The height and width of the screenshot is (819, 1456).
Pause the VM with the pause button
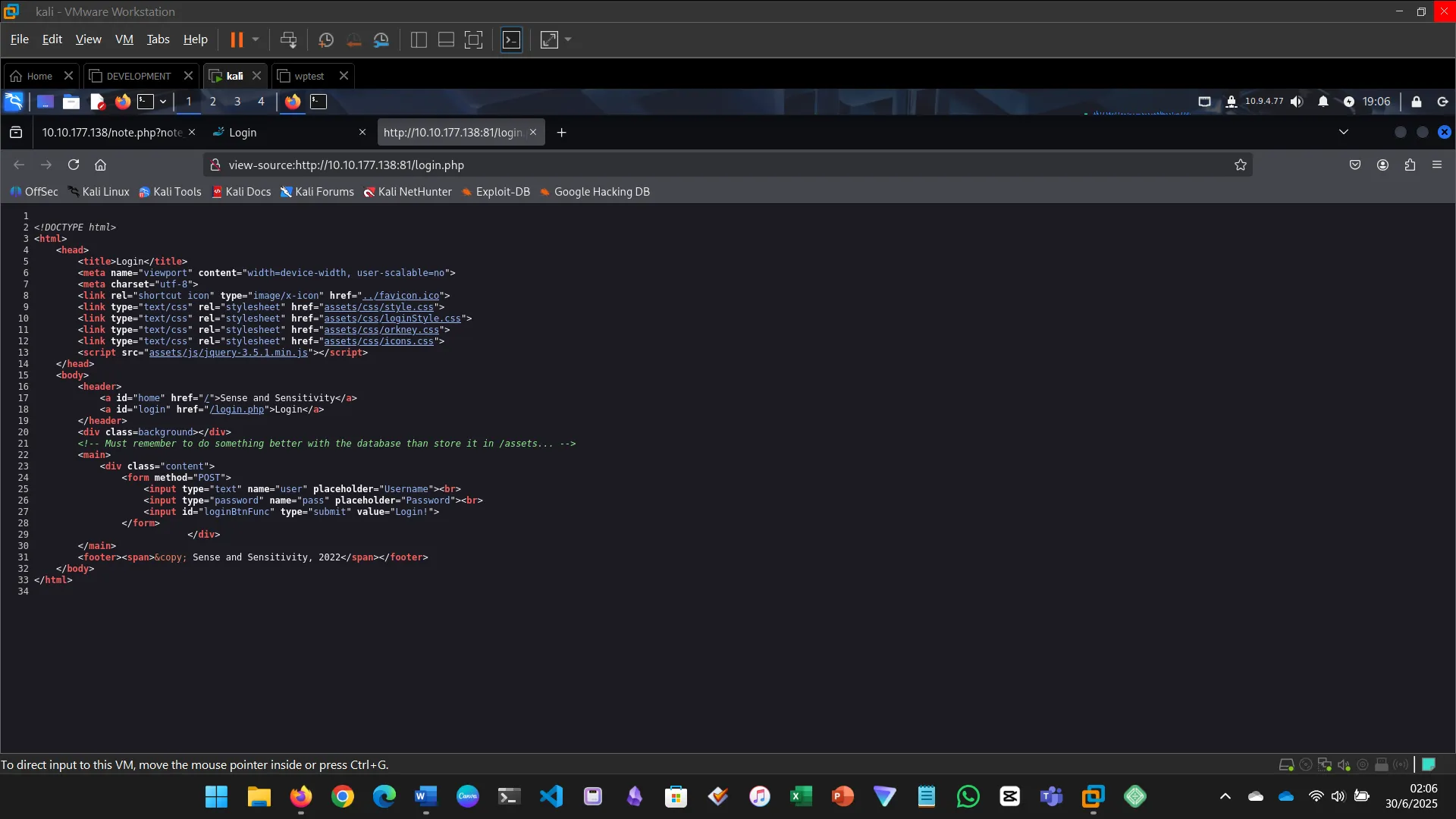237,39
